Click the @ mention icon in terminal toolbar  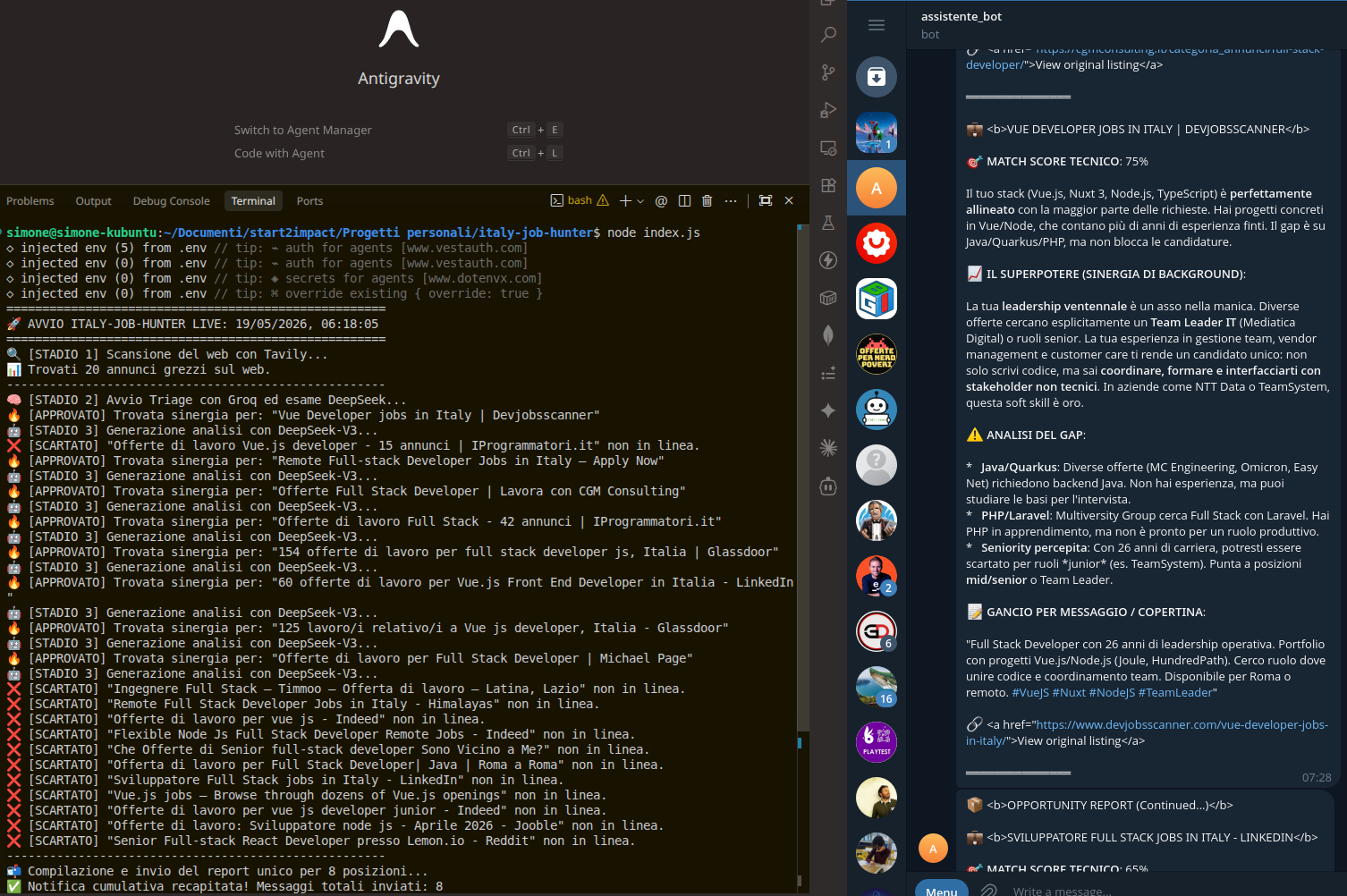pos(661,200)
